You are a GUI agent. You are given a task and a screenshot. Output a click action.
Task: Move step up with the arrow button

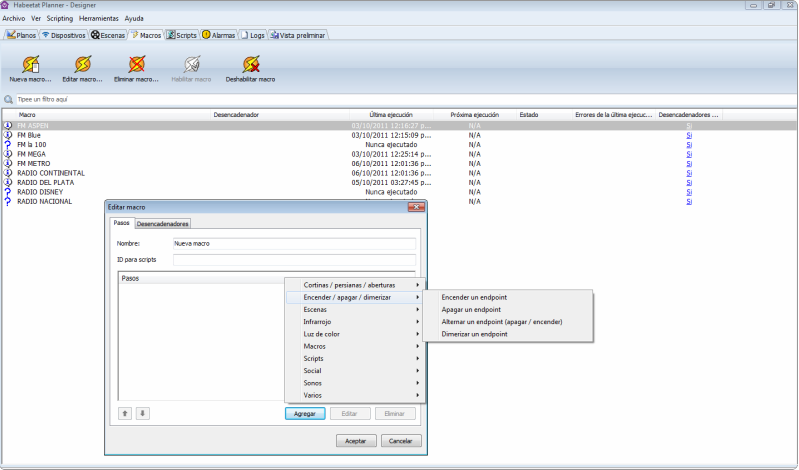point(125,413)
